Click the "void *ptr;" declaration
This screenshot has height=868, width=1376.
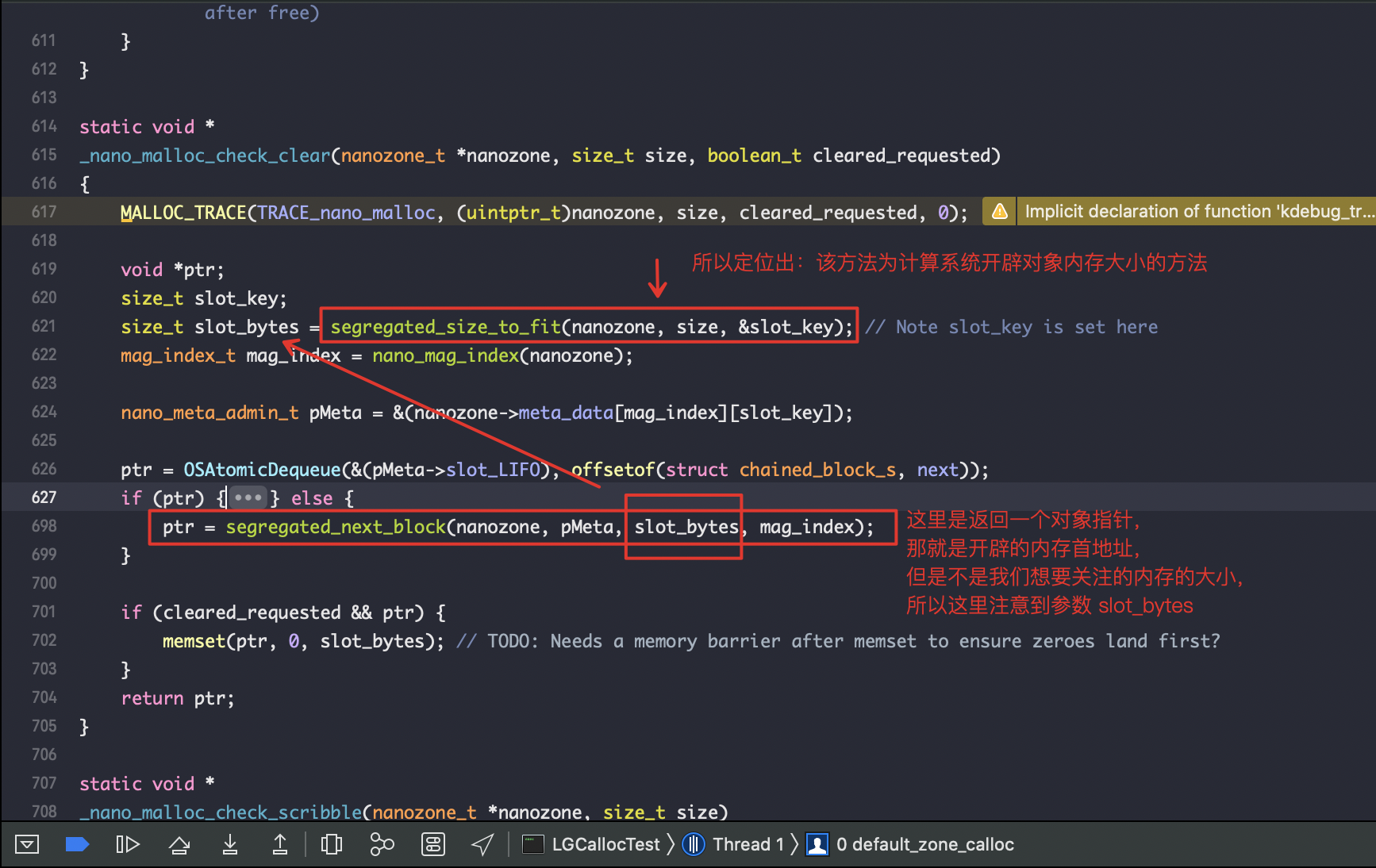(x=172, y=270)
